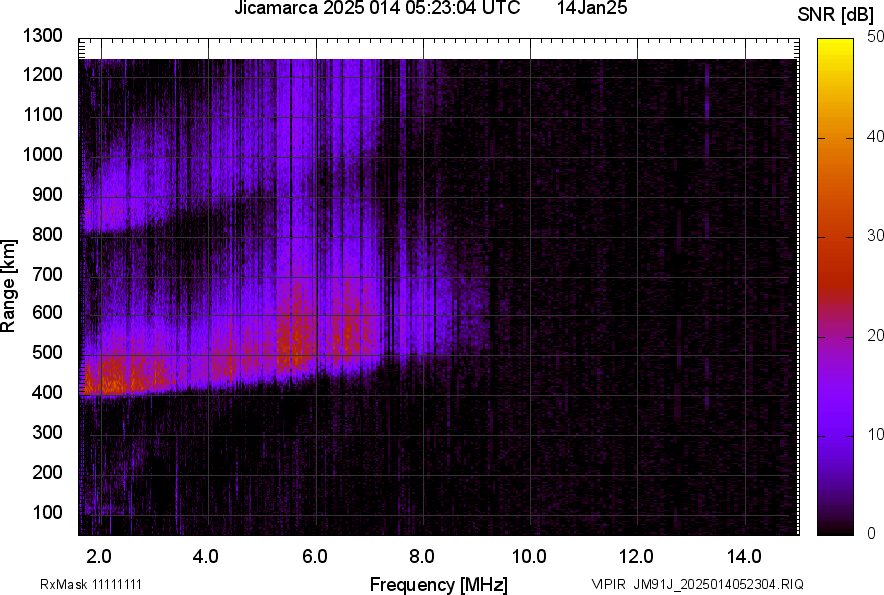The width and height of the screenshot is (884, 595).
Task: Click the frequency tick label '4.0'
Action: 206,557
